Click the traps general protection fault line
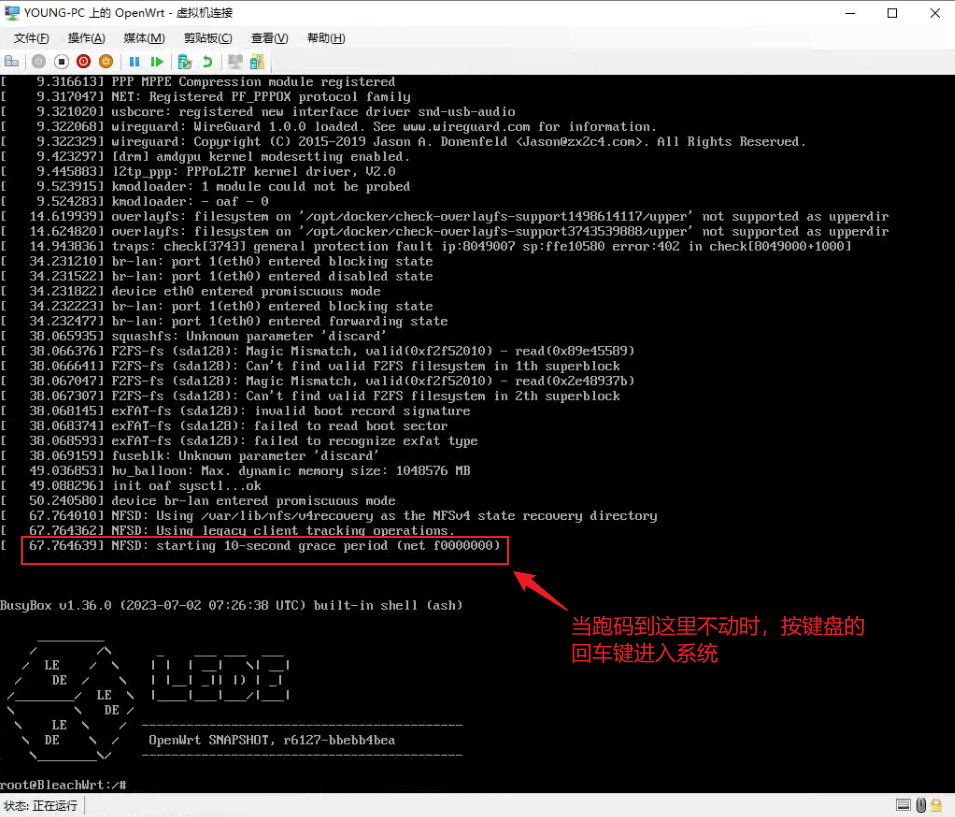 [426, 247]
